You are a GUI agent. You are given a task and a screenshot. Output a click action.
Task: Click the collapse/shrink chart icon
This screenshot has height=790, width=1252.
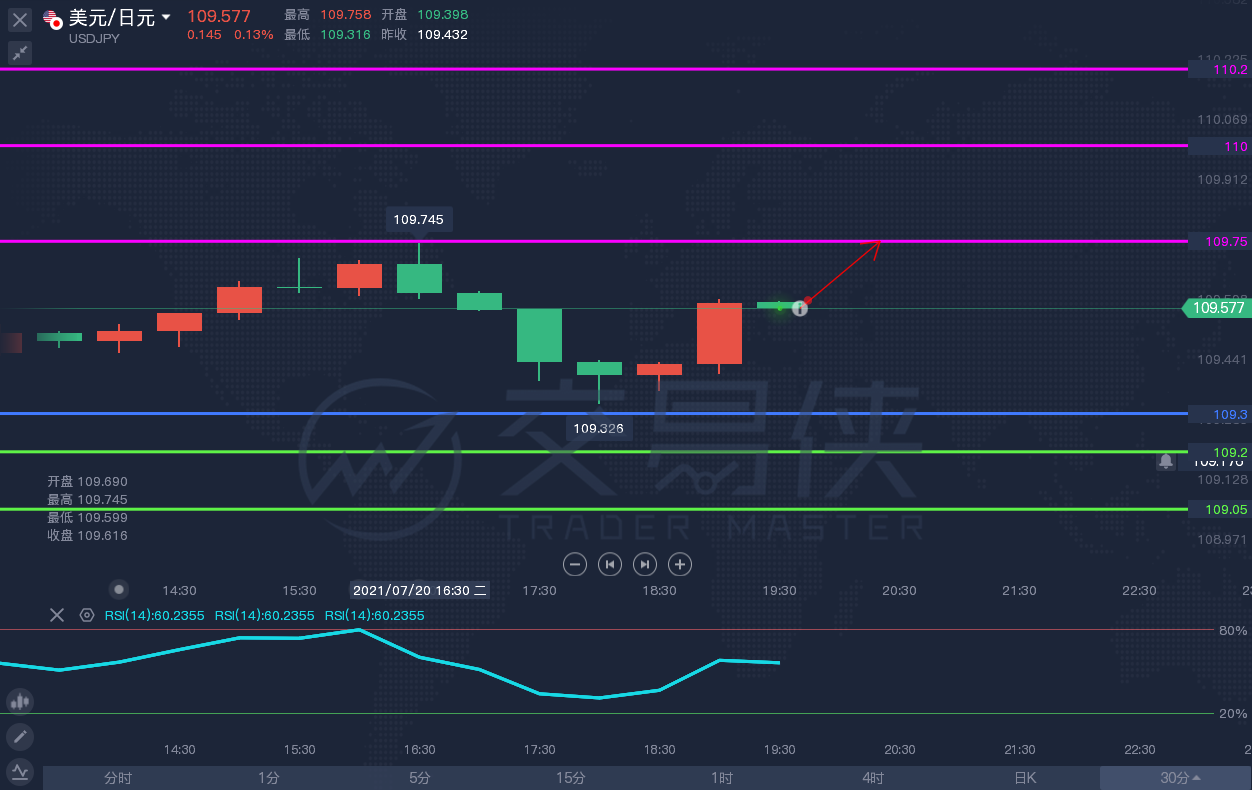20,54
